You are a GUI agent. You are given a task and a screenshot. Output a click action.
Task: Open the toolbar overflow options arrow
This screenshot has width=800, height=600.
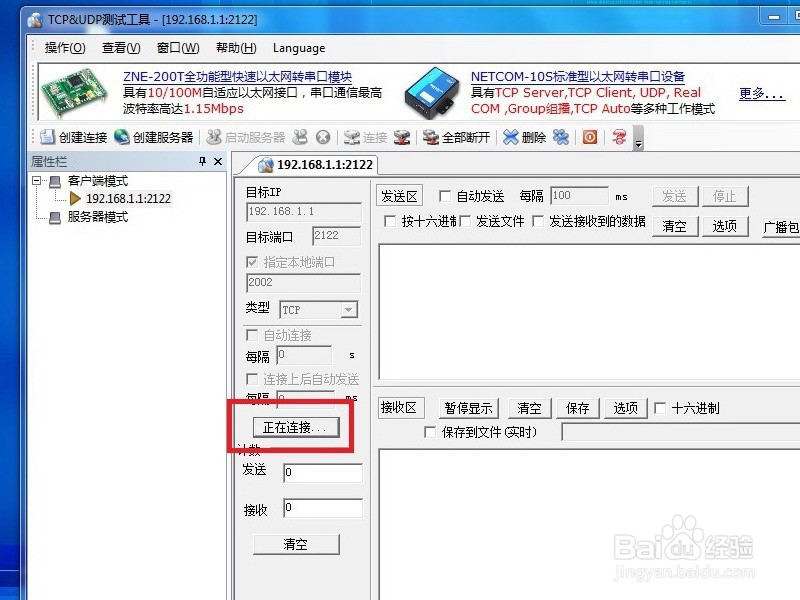click(x=638, y=138)
